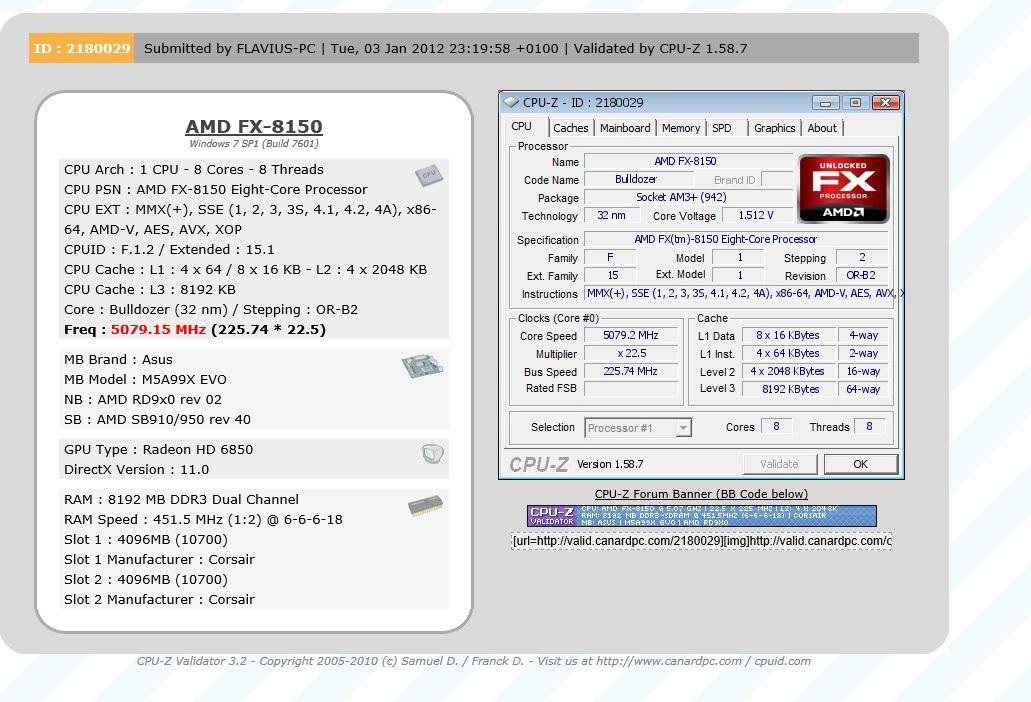Viewport: 1031px width, 702px height.
Task: Click the Revision OR-B2 value
Action: [861, 275]
